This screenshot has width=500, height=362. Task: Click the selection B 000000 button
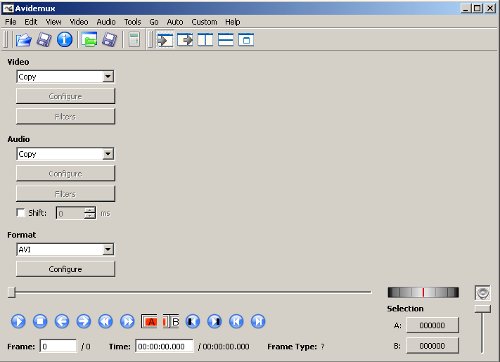[432, 346]
